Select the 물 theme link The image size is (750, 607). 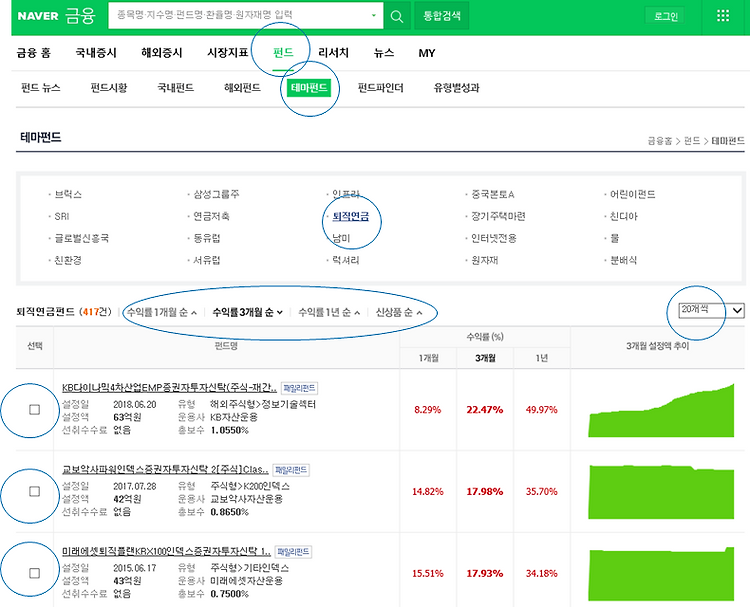point(615,238)
